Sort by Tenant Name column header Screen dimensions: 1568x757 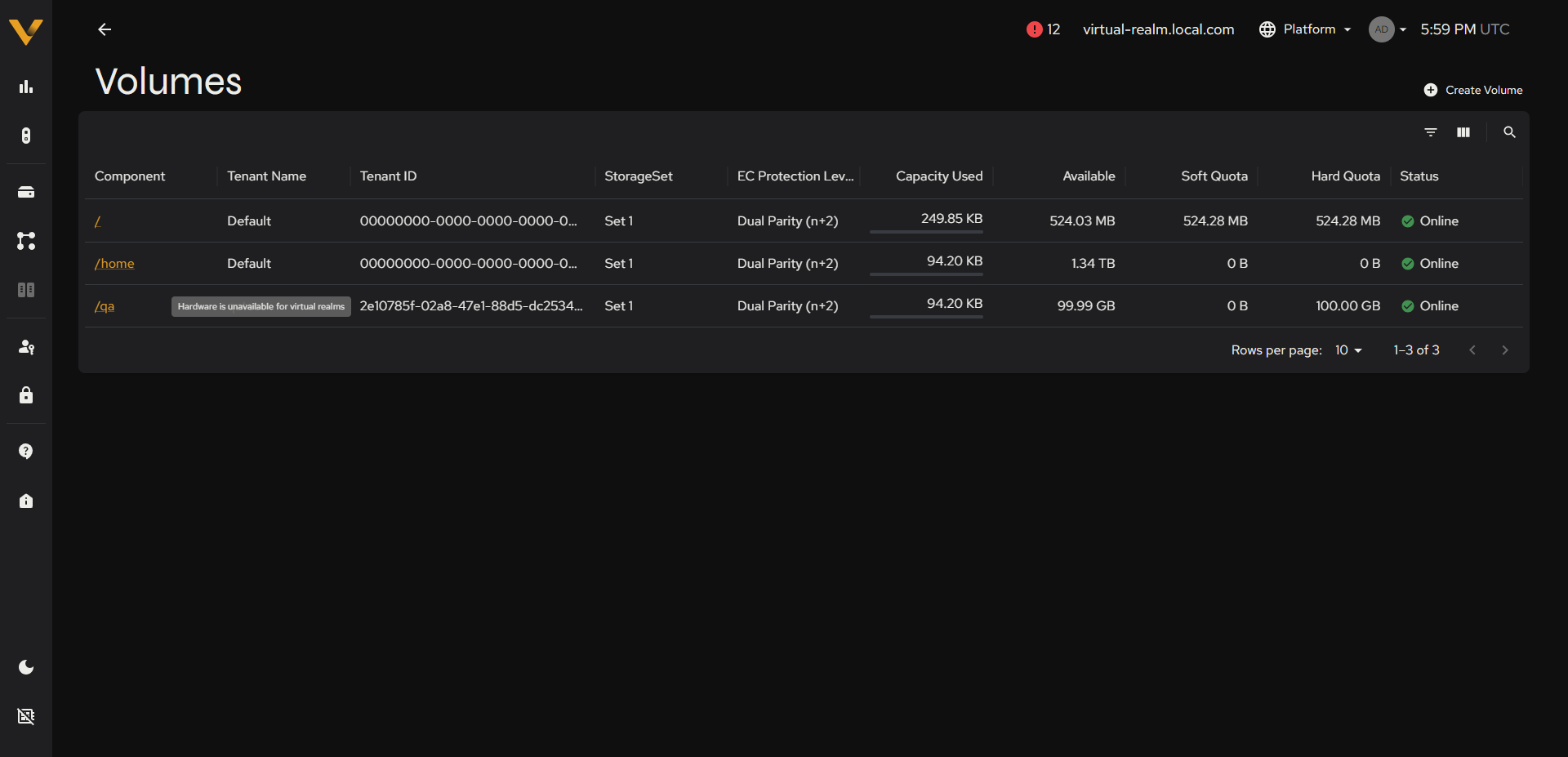pos(266,176)
